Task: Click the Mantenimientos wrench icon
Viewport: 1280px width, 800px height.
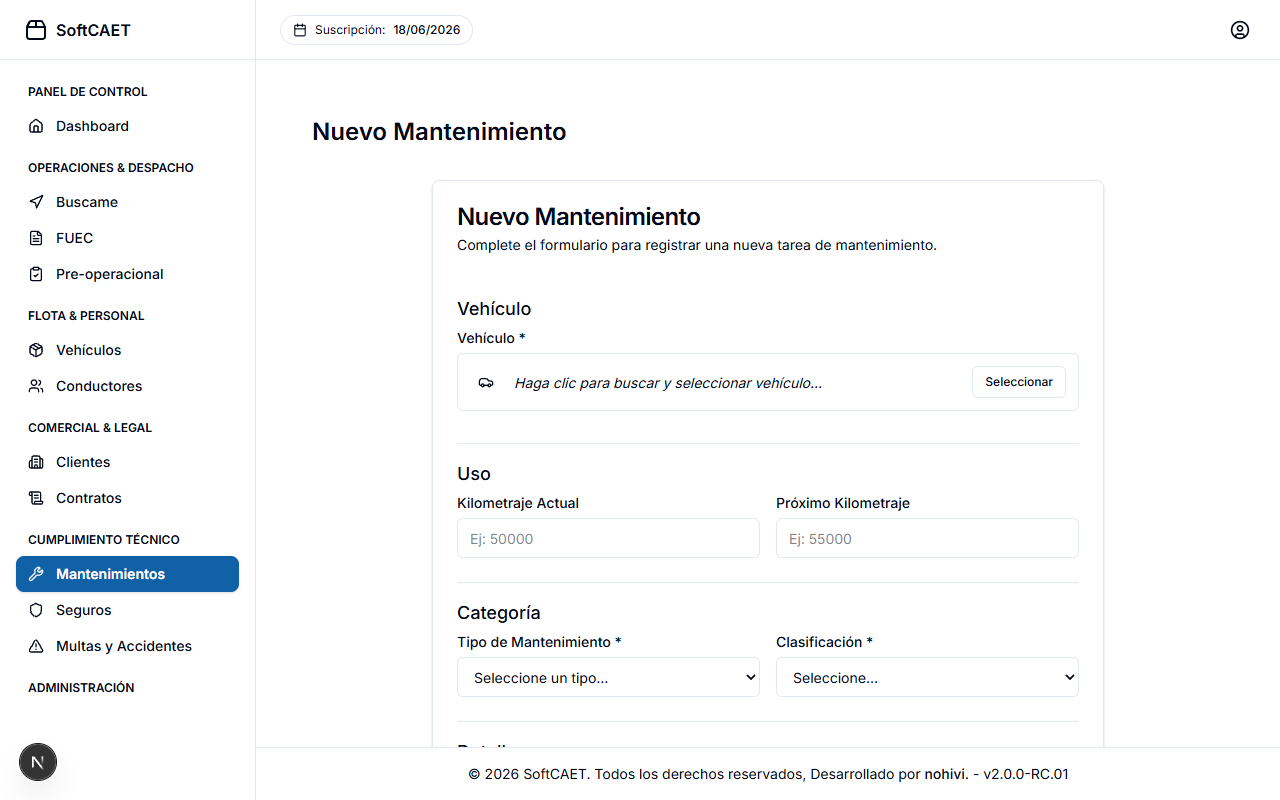Action: click(x=36, y=574)
